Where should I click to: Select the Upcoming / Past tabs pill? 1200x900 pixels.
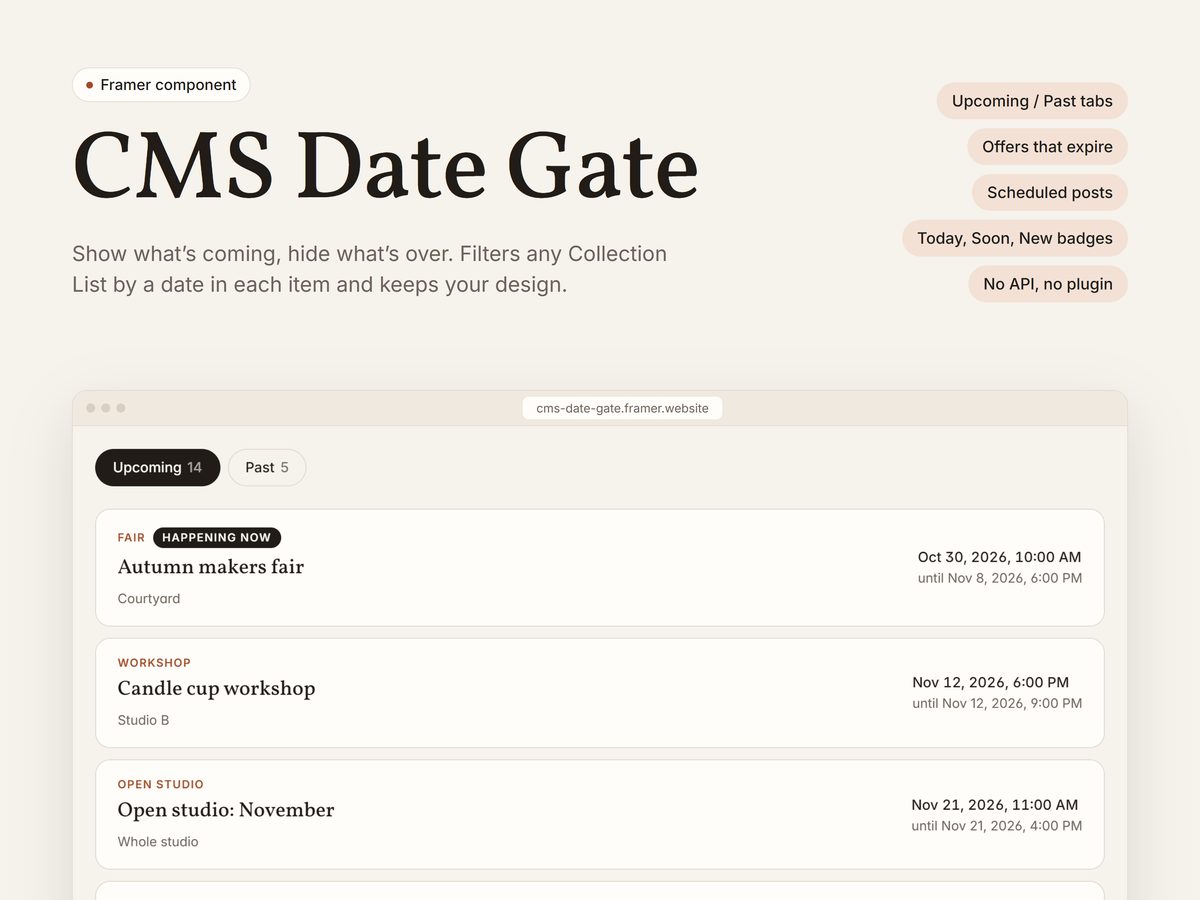1032,101
